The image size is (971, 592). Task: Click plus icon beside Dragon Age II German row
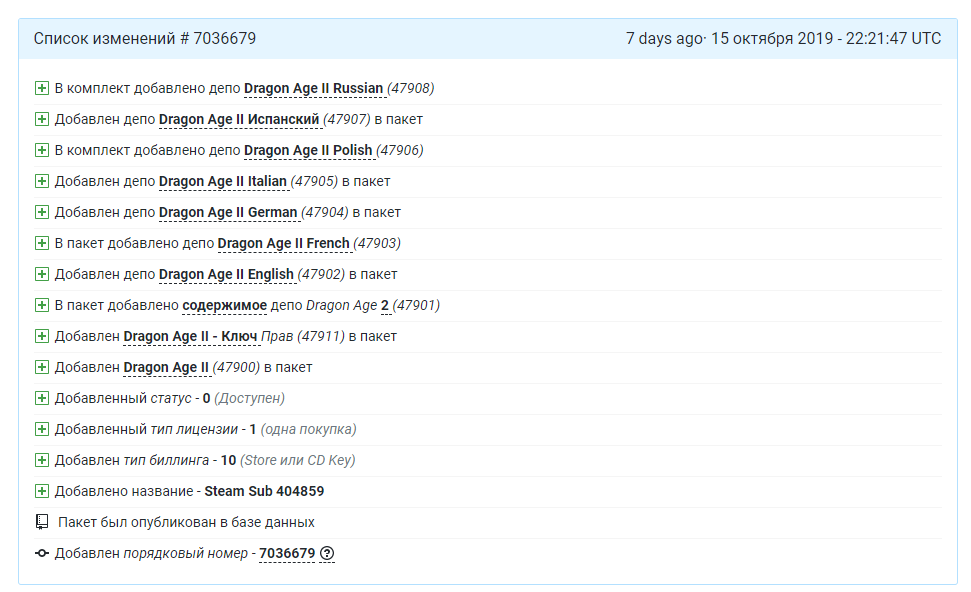(41, 212)
